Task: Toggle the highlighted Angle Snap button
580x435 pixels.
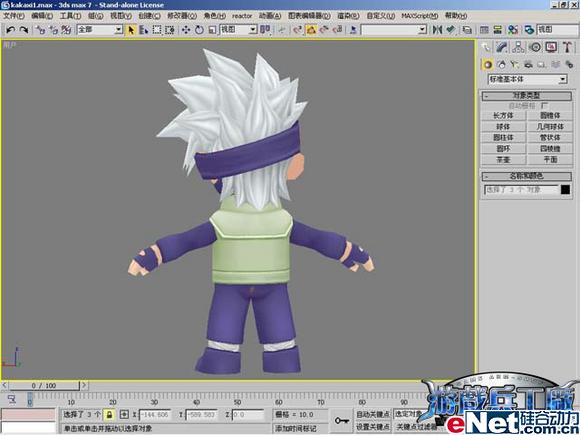Action: click(x=311, y=30)
